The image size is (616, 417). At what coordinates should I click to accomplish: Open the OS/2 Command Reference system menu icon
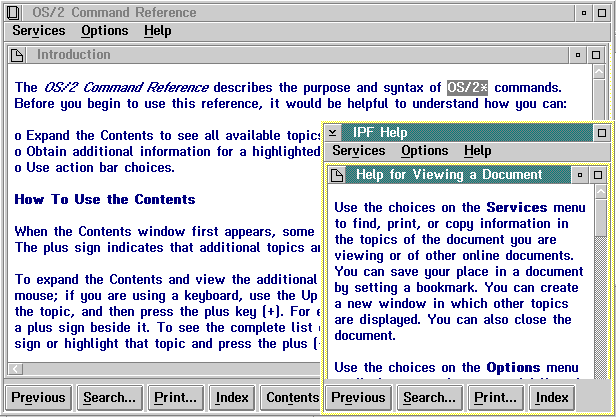13,13
